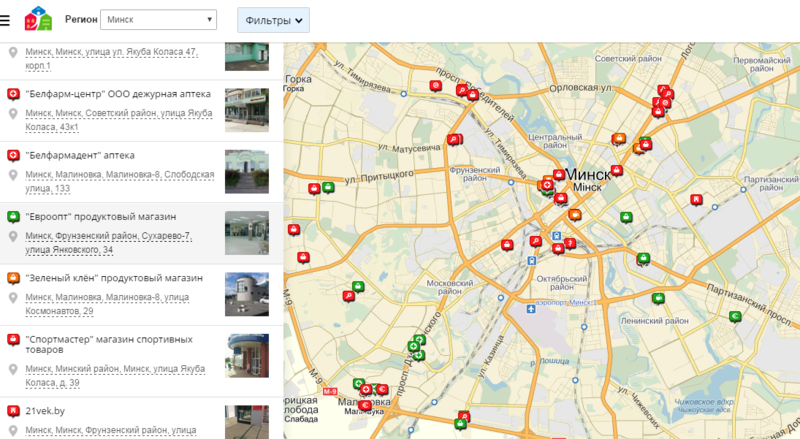Image resolution: width=800 pixels, height=439 pixels.
Task: Click the green icon beside "Евроопт"
Action: pyautogui.click(x=13, y=217)
